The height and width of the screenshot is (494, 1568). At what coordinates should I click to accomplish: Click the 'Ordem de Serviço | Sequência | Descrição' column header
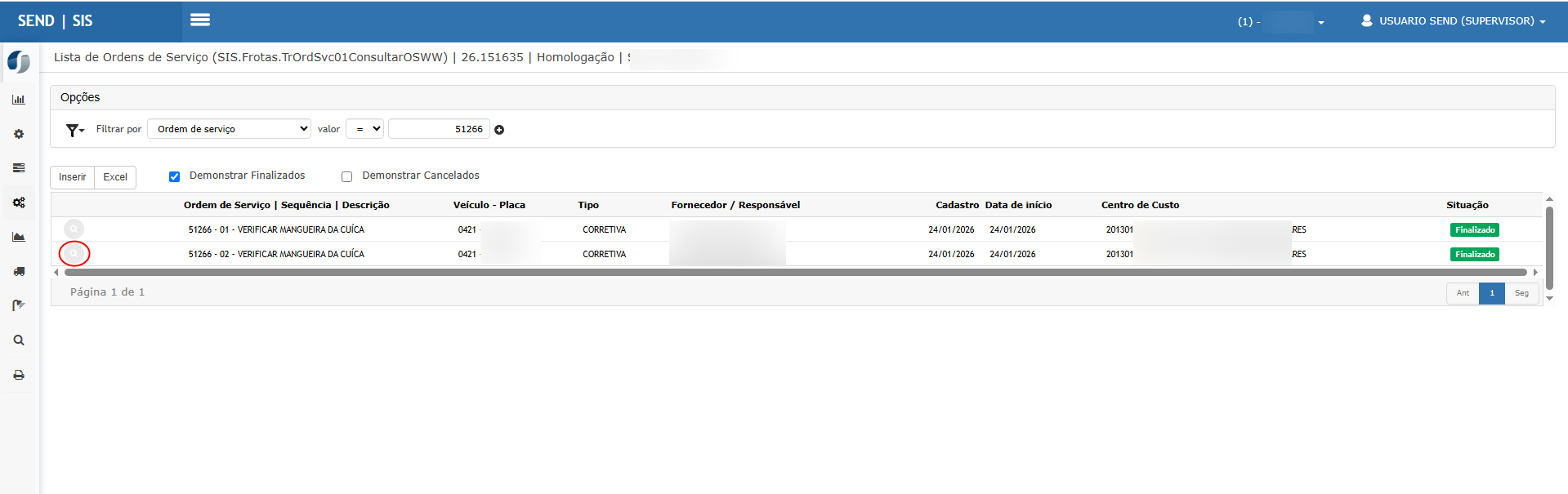click(287, 205)
